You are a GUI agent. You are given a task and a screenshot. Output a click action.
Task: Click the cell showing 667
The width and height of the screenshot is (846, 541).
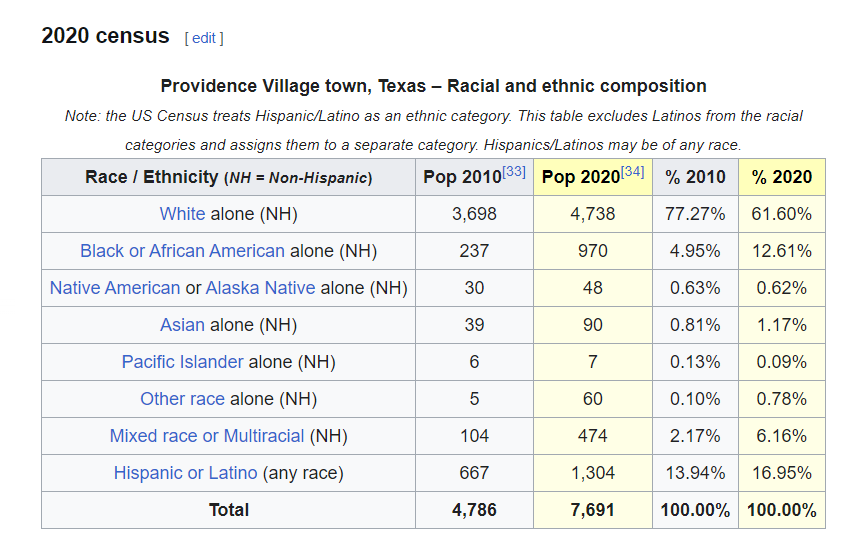pos(474,472)
